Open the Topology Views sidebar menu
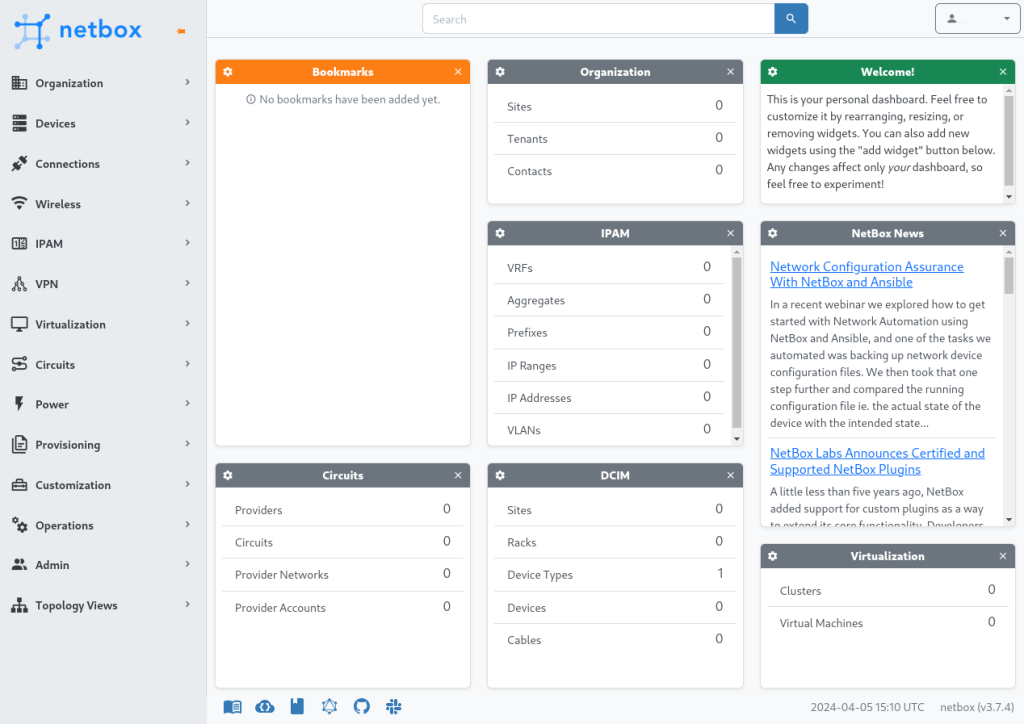1024x724 pixels. 100,606
